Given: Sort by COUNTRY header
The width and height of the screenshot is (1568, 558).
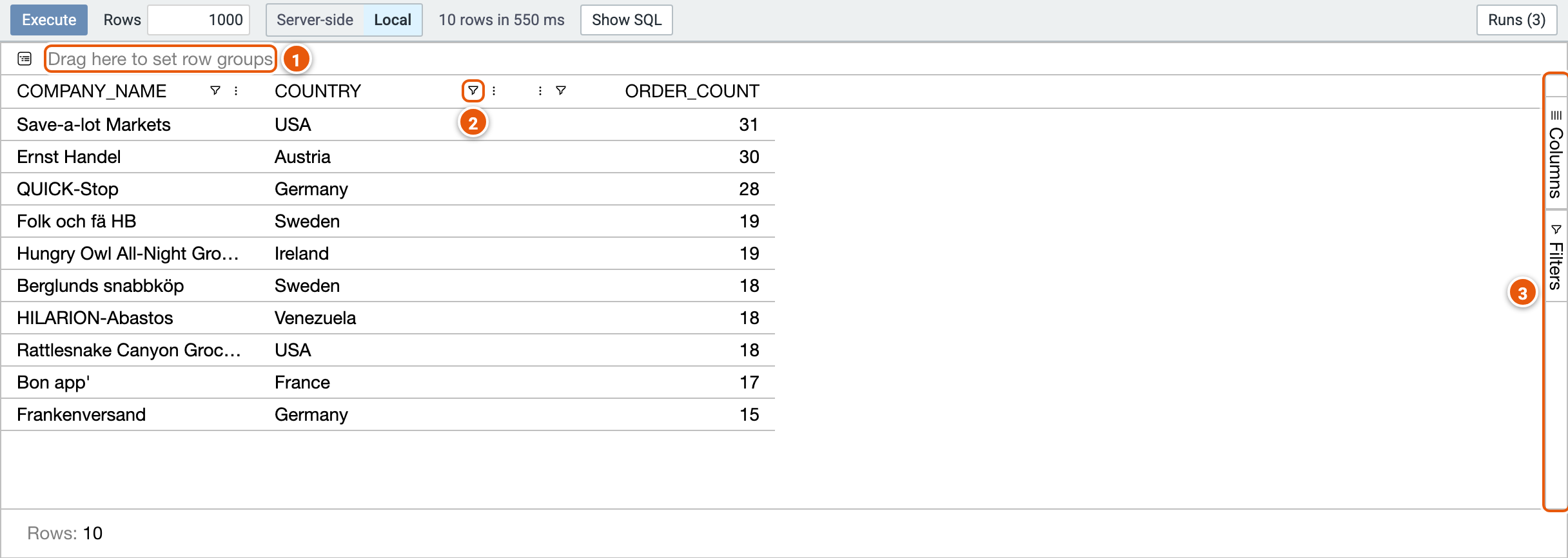Looking at the screenshot, I should (318, 91).
